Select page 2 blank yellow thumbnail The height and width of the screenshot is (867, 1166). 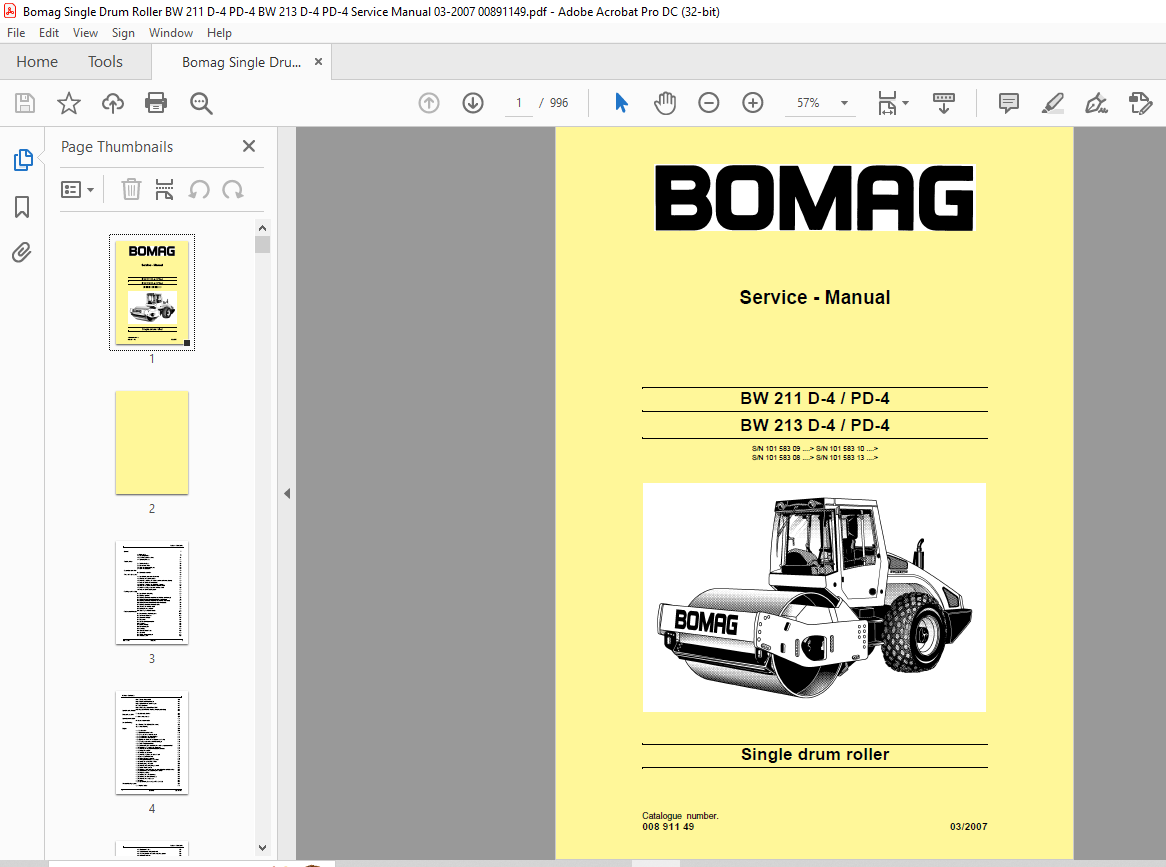152,442
